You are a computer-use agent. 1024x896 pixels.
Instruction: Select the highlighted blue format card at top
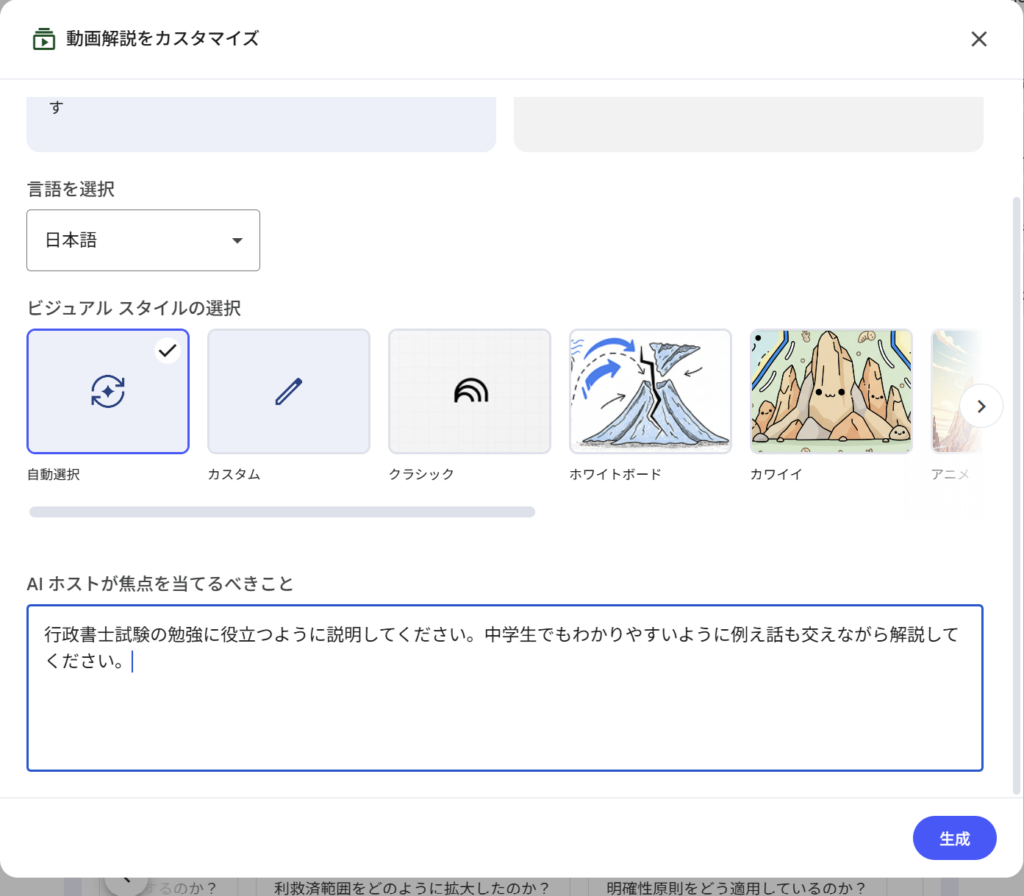coord(261,124)
